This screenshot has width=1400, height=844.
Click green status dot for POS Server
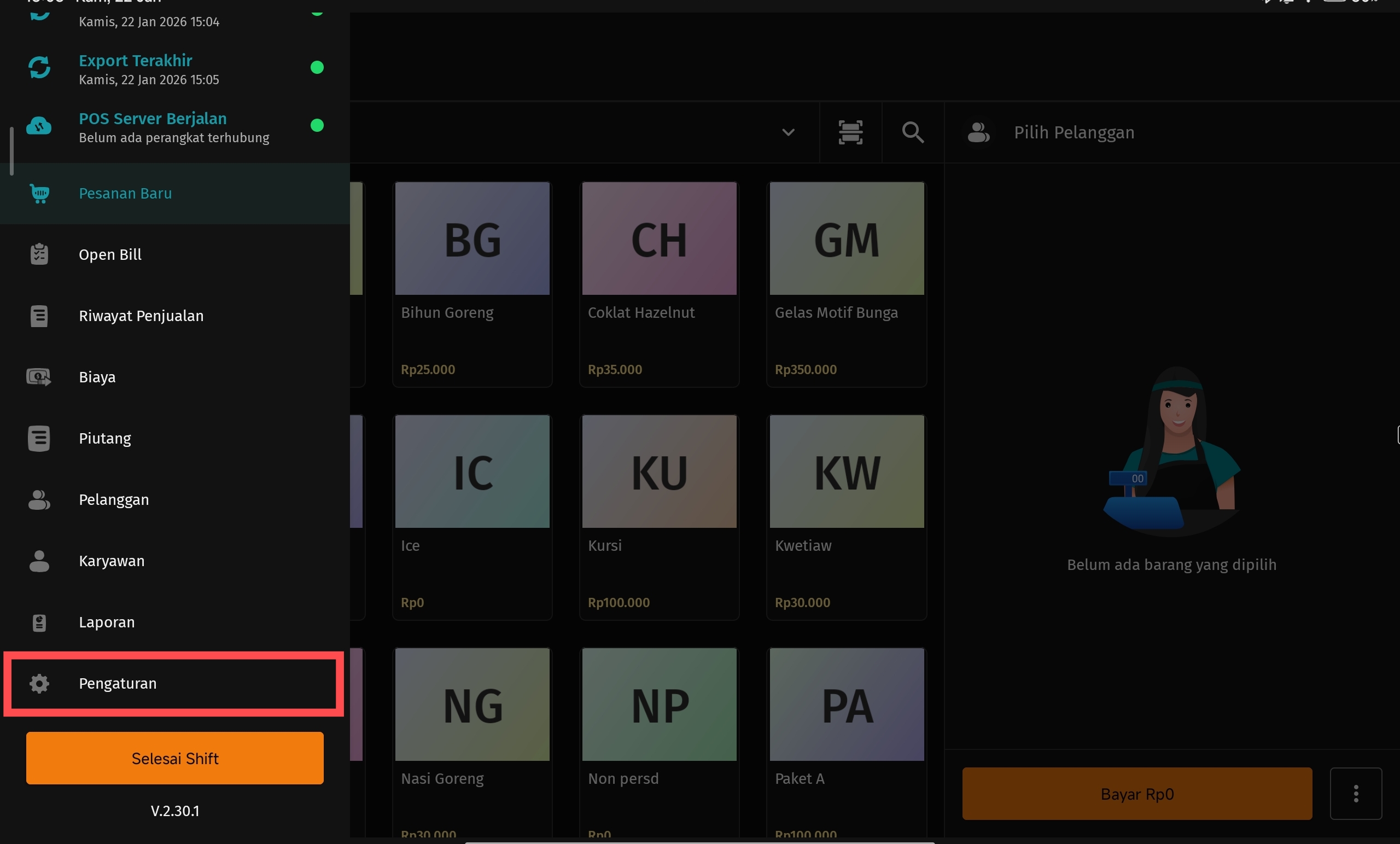click(x=317, y=126)
